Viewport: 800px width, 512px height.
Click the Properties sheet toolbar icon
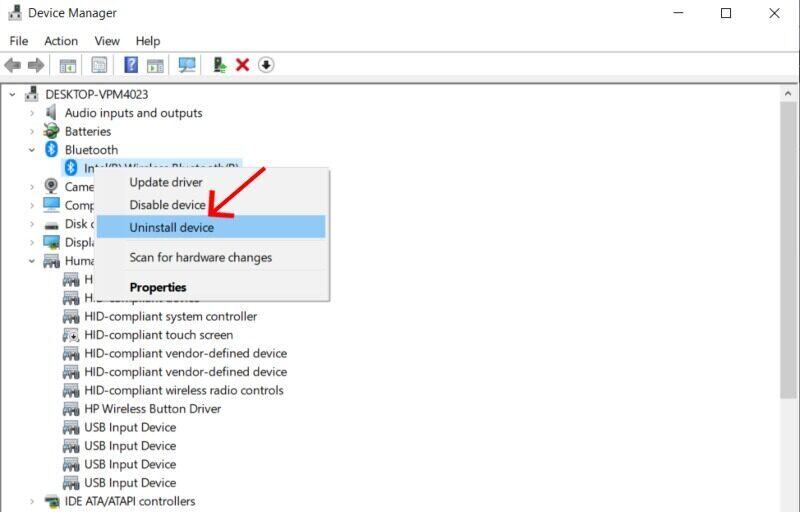(x=99, y=65)
